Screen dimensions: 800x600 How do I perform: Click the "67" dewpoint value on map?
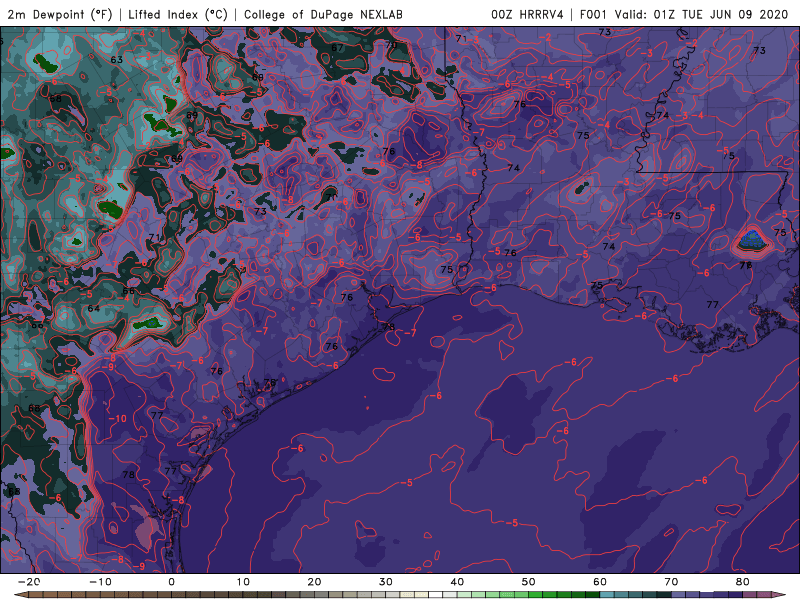tap(337, 48)
